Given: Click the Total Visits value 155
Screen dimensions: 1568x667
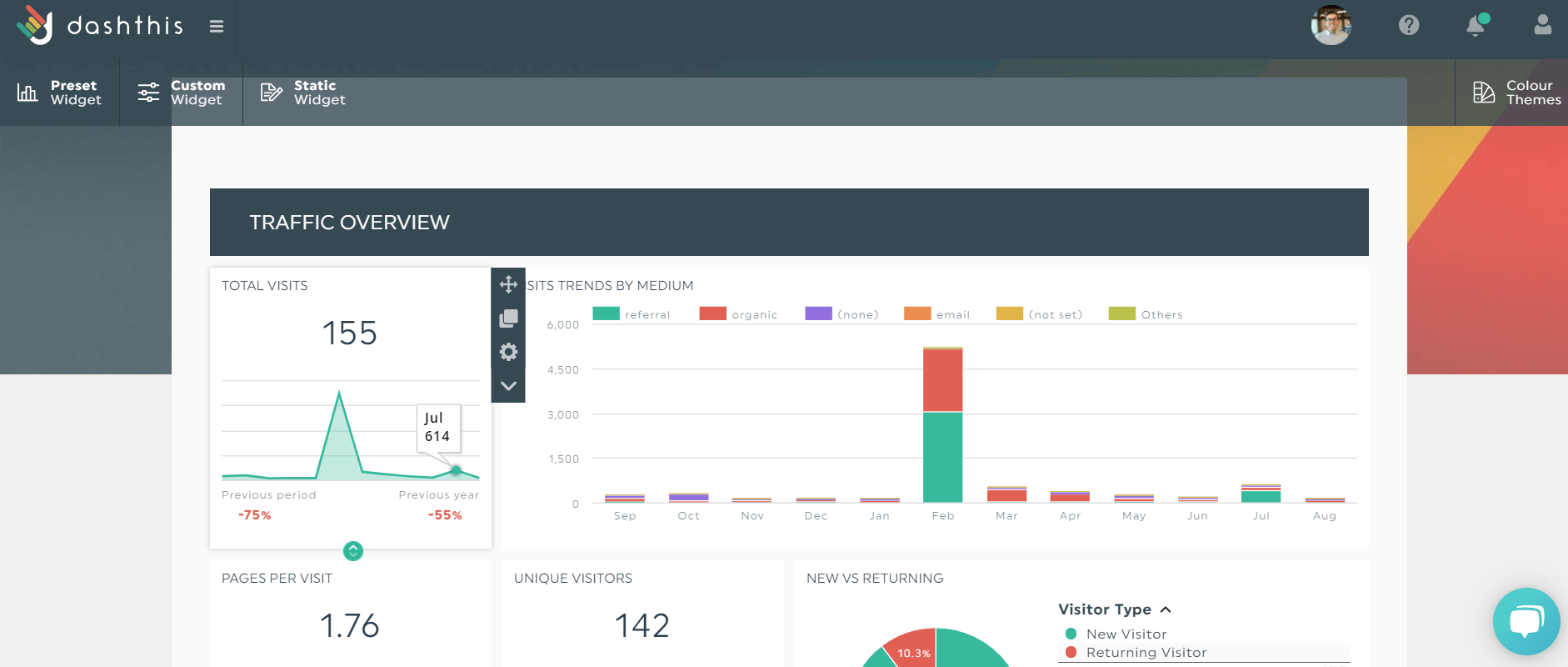Looking at the screenshot, I should pyautogui.click(x=350, y=333).
